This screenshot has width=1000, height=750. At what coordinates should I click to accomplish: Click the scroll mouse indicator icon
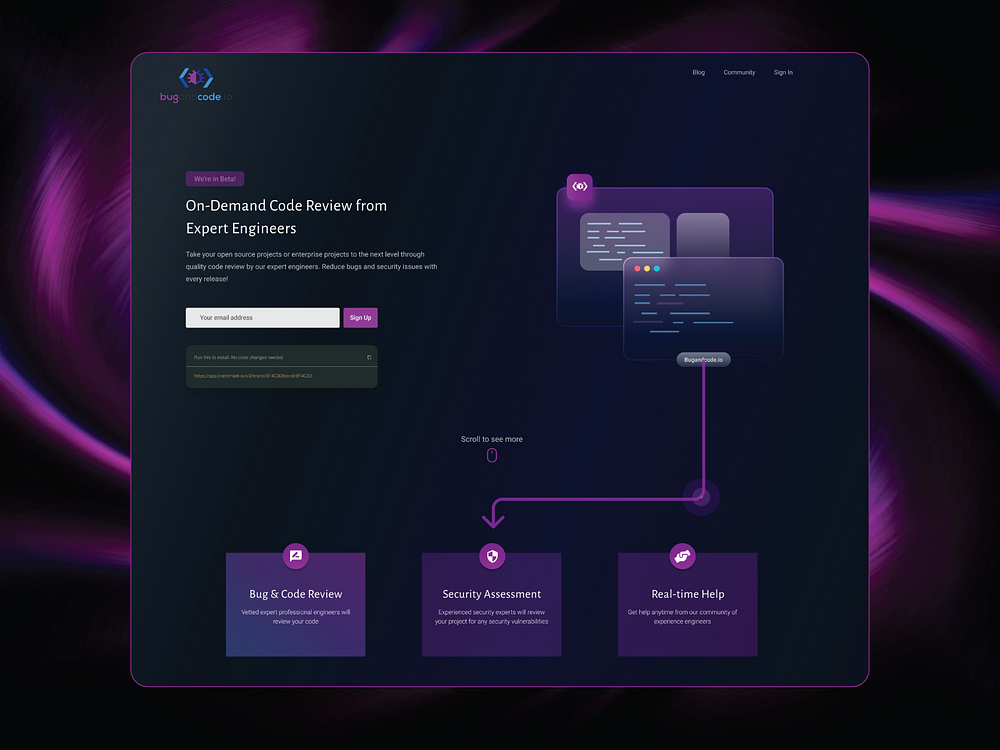coord(492,455)
